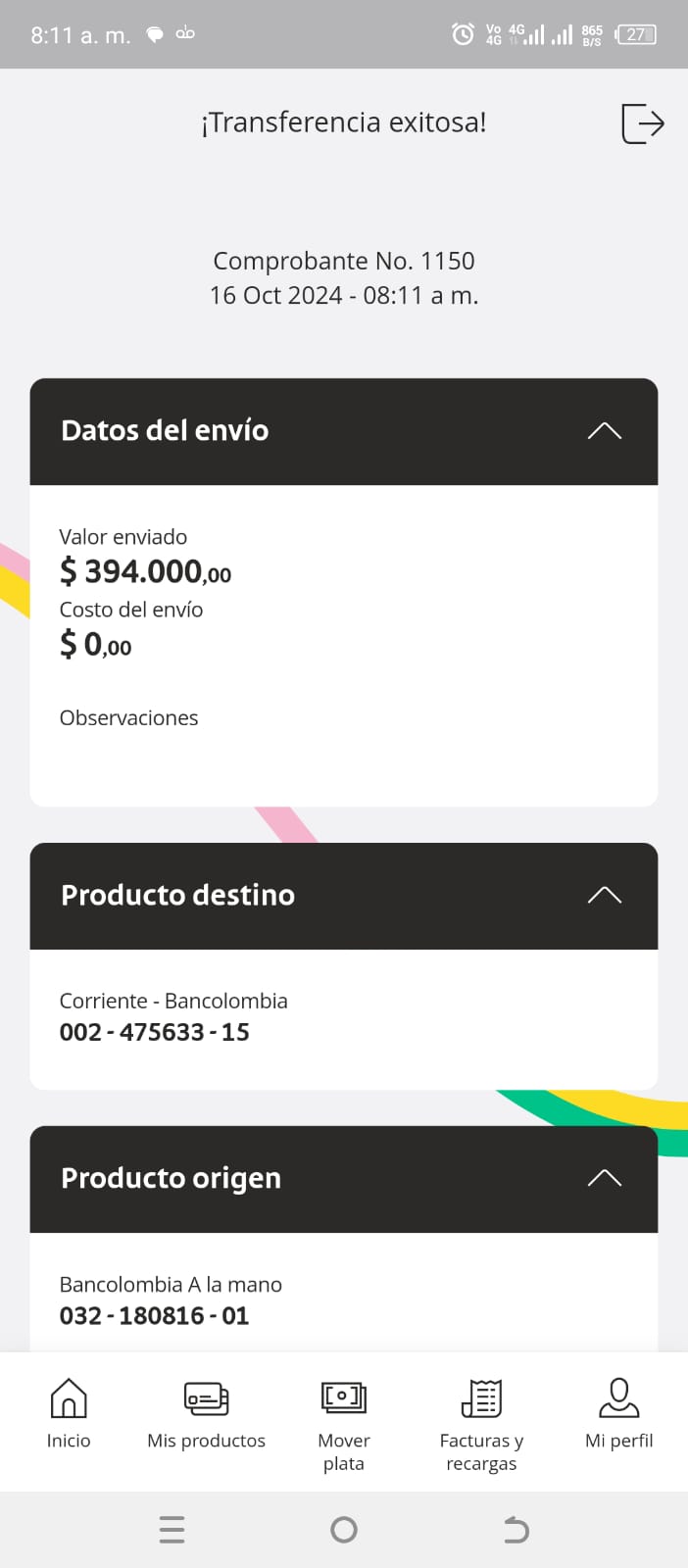Open Facturas y recargas receipt icon
Screen dimensions: 688x1568
point(481,1398)
